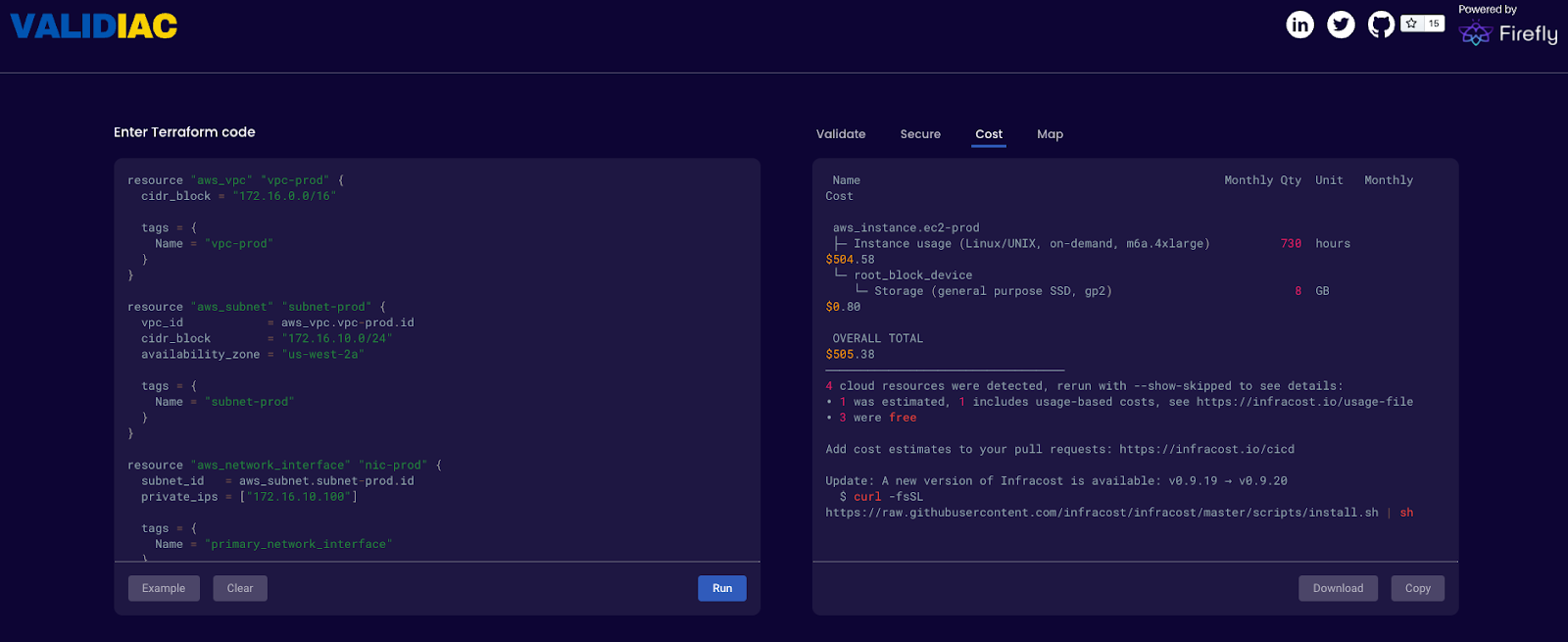Open the LinkedIn icon link

pos(1299,25)
